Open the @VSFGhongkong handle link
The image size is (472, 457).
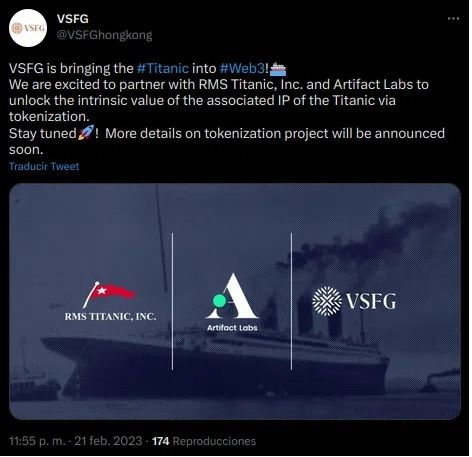coord(104,35)
